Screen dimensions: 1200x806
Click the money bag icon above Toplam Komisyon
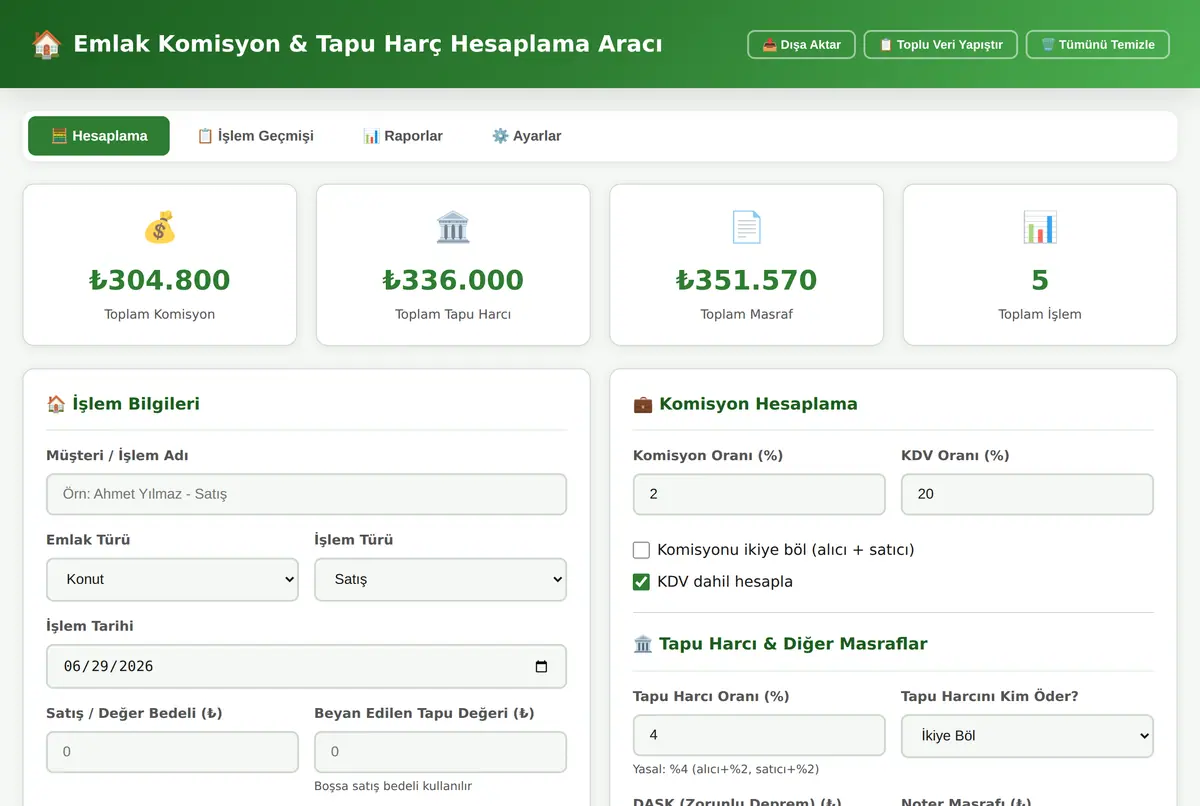pos(160,227)
